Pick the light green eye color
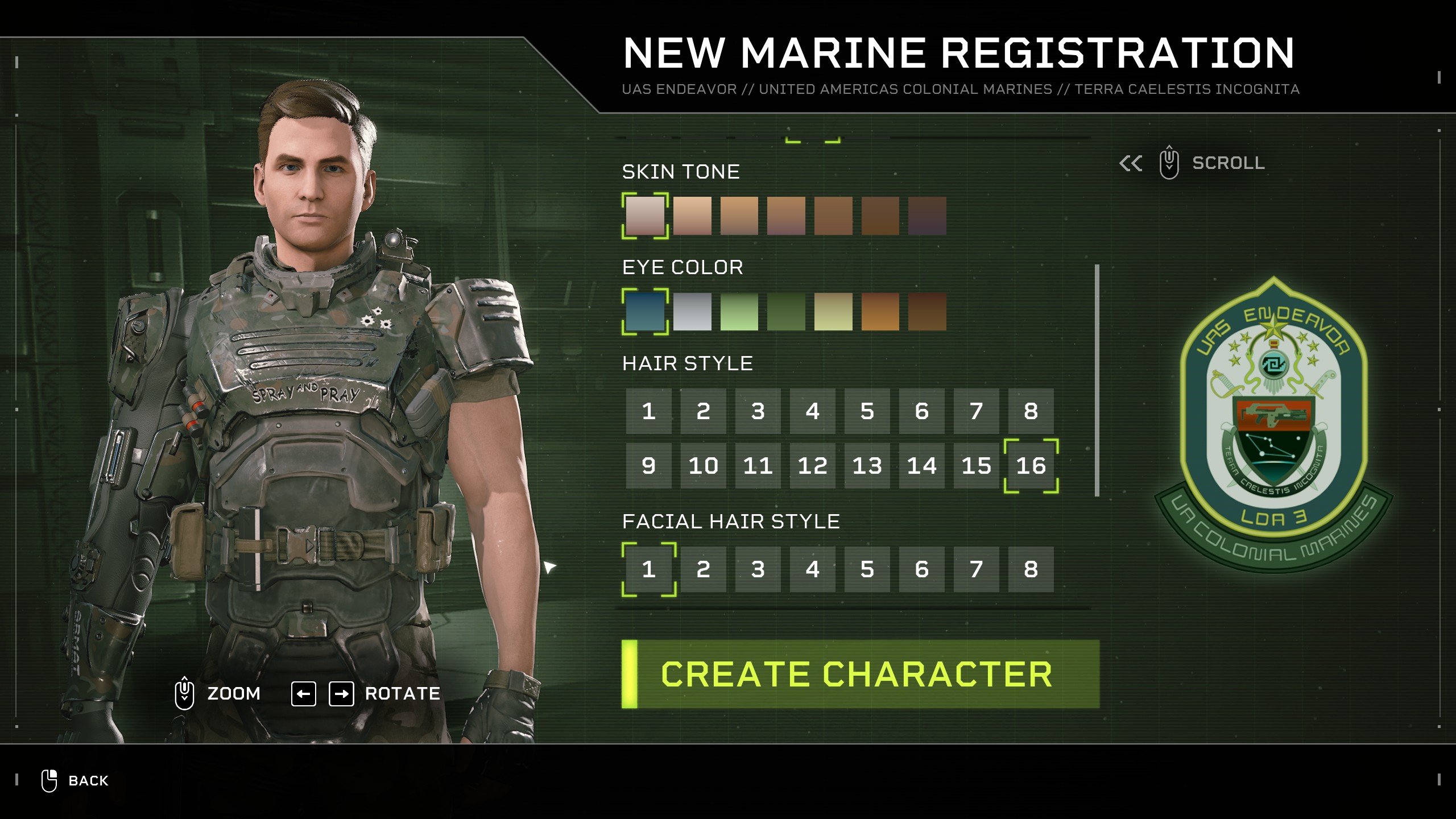This screenshot has width=1456, height=819. 739,312
